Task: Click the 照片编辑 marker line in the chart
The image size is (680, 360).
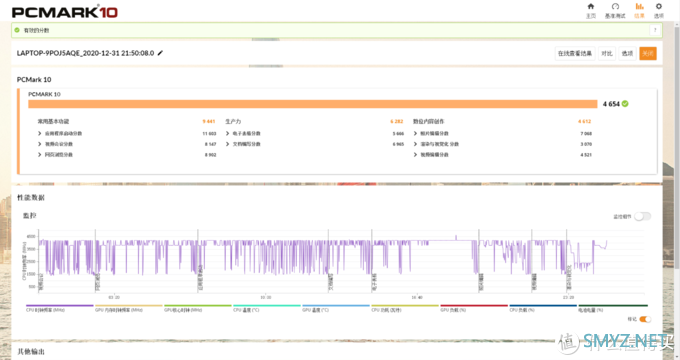Action: coord(479,260)
